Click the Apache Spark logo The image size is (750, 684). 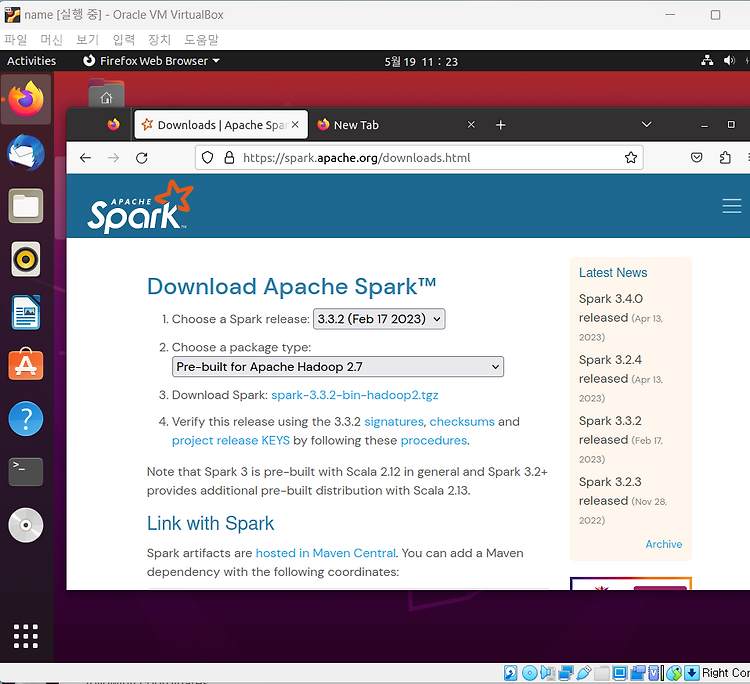pos(140,207)
